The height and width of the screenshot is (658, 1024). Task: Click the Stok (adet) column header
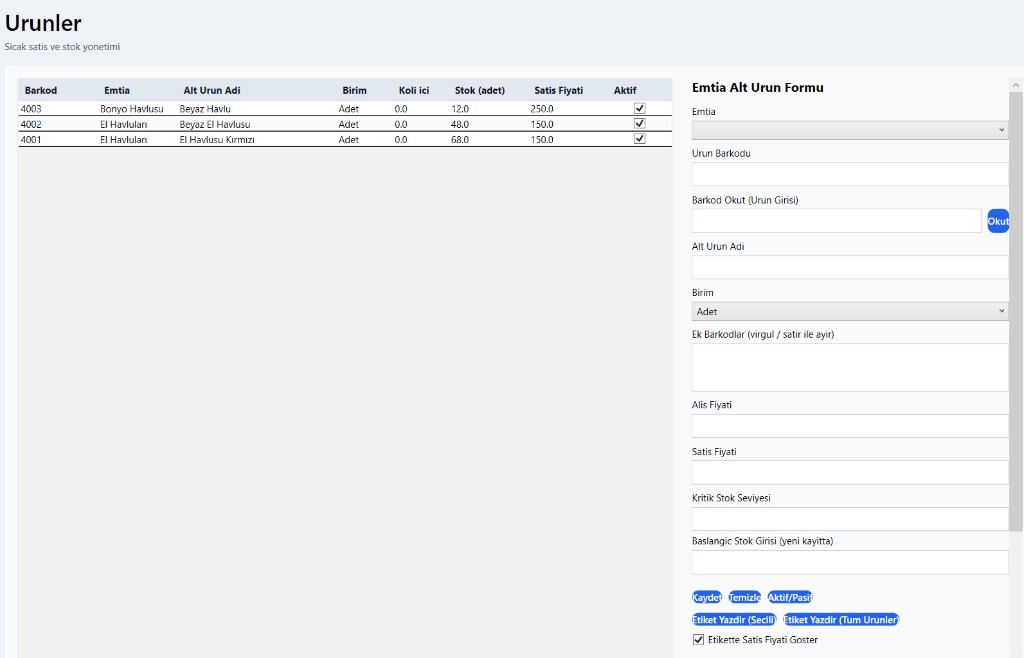coord(479,90)
